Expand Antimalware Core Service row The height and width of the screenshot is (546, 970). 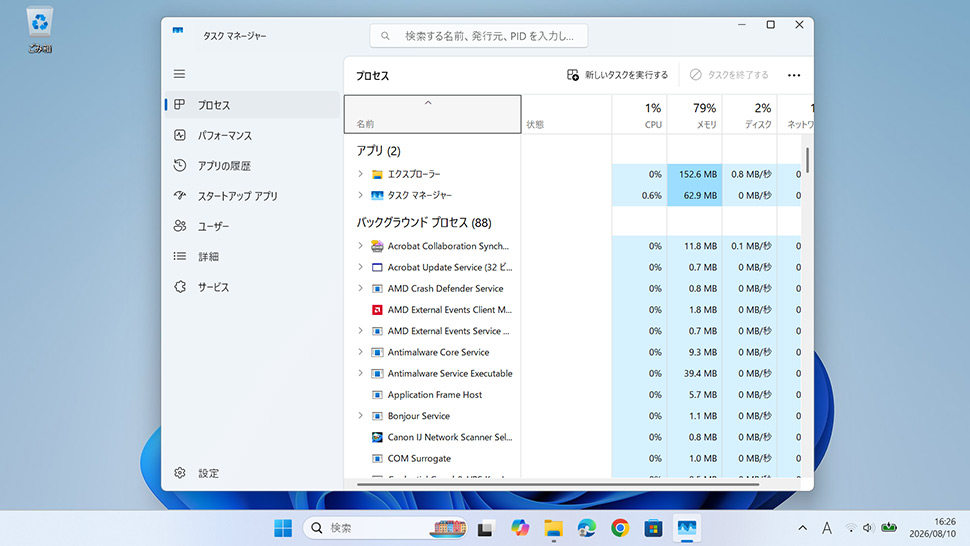[360, 352]
